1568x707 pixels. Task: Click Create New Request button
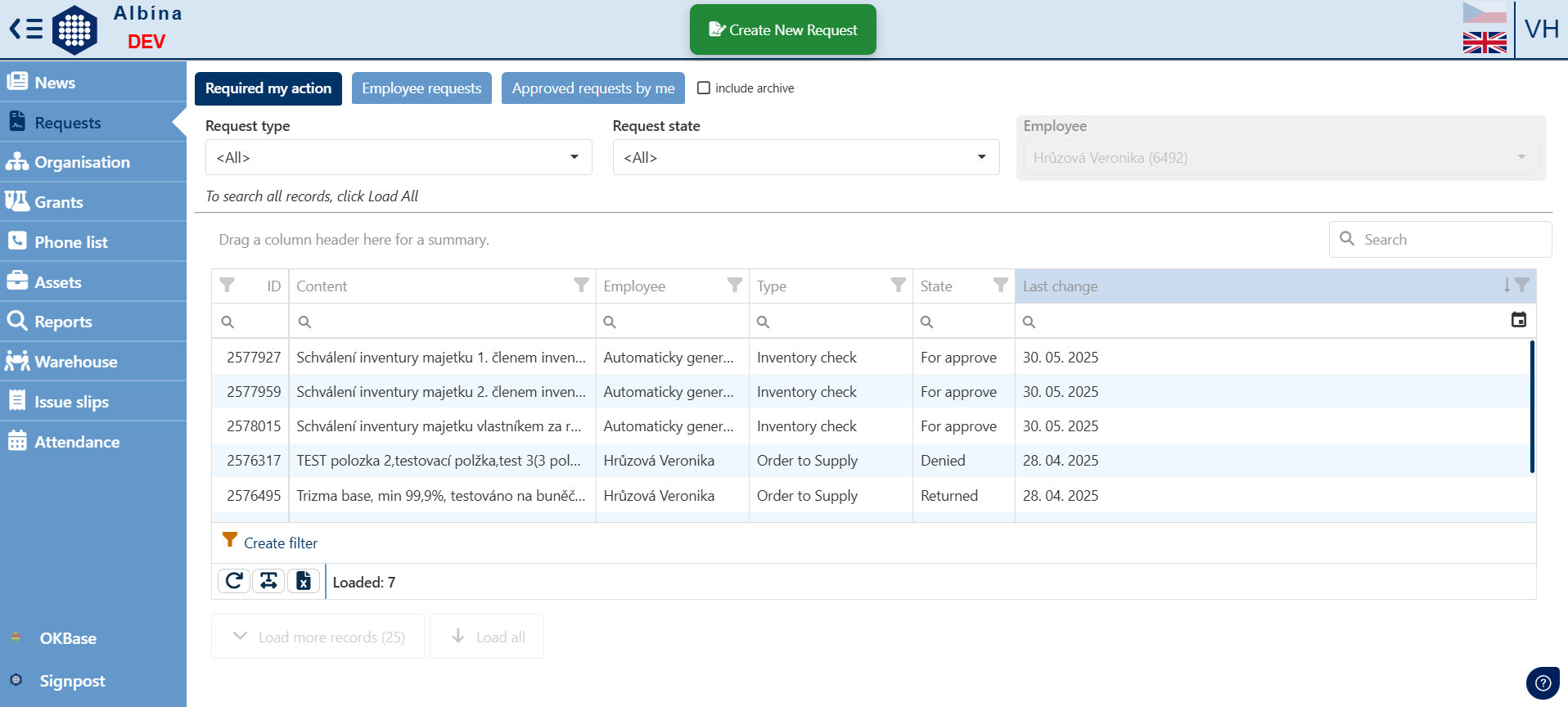(x=783, y=29)
